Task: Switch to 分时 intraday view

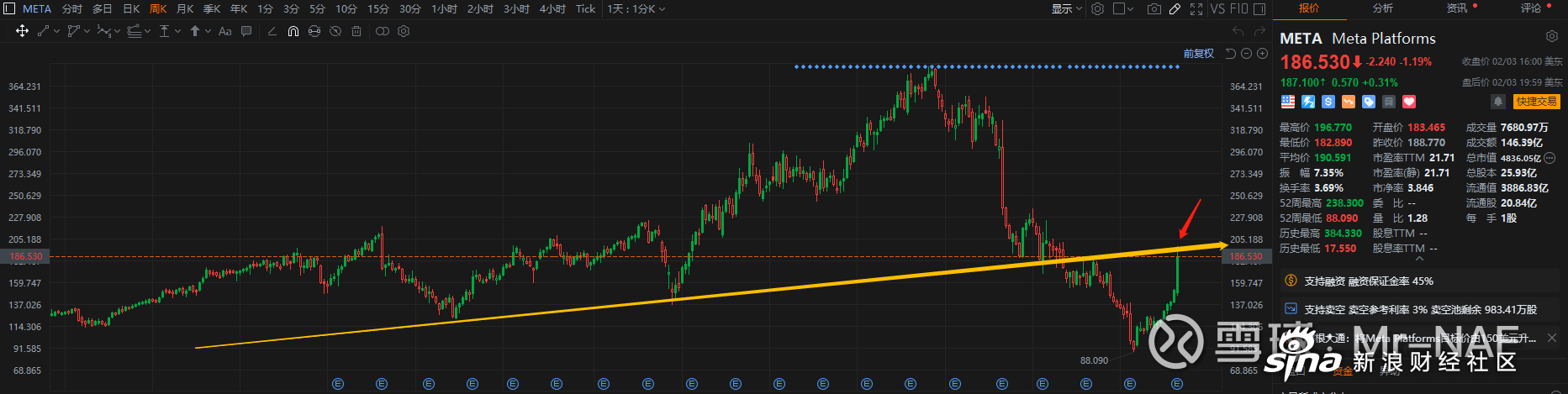Action: click(72, 8)
